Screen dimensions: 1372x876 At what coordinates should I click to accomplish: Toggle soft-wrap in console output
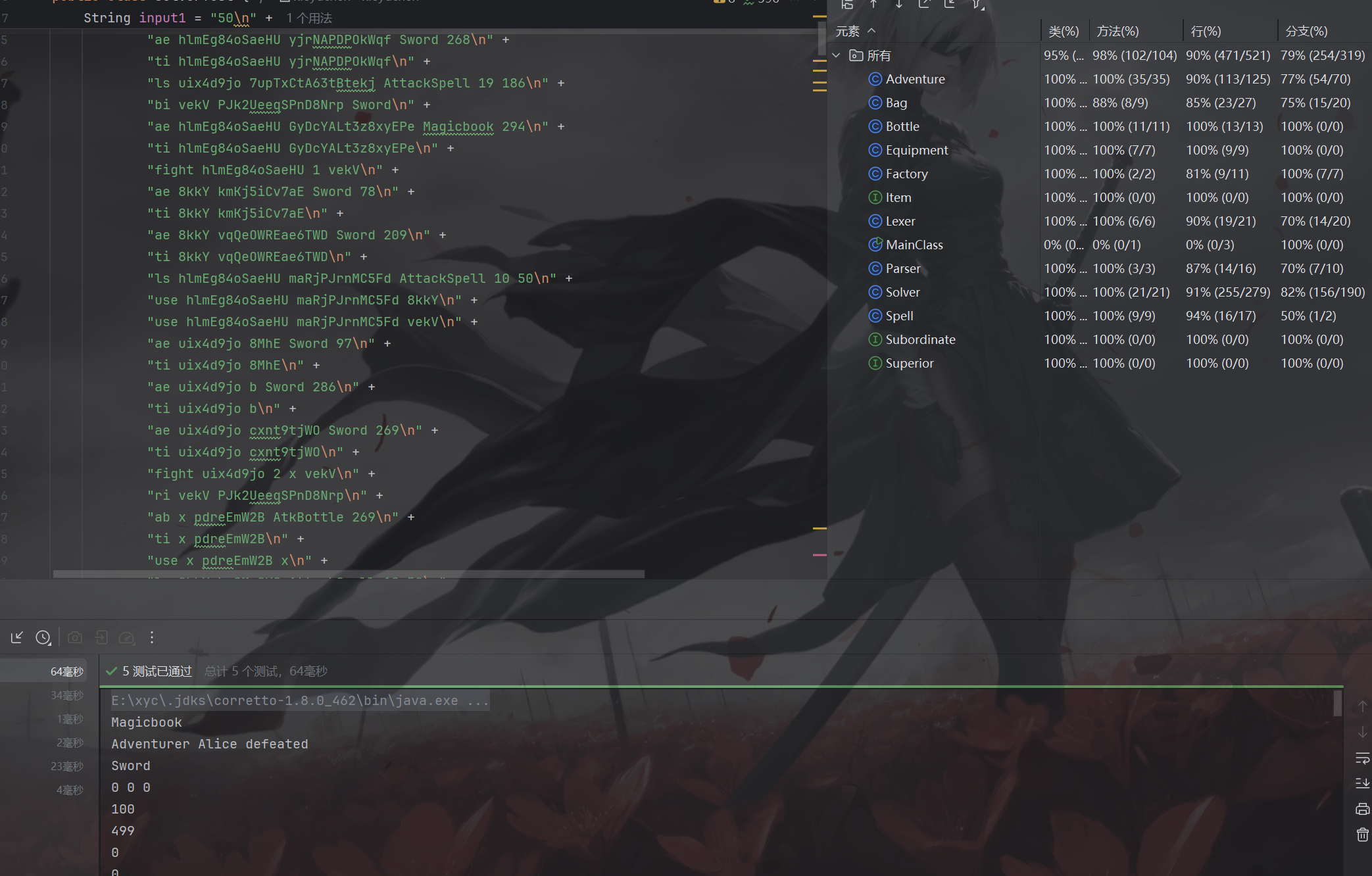point(1362,758)
